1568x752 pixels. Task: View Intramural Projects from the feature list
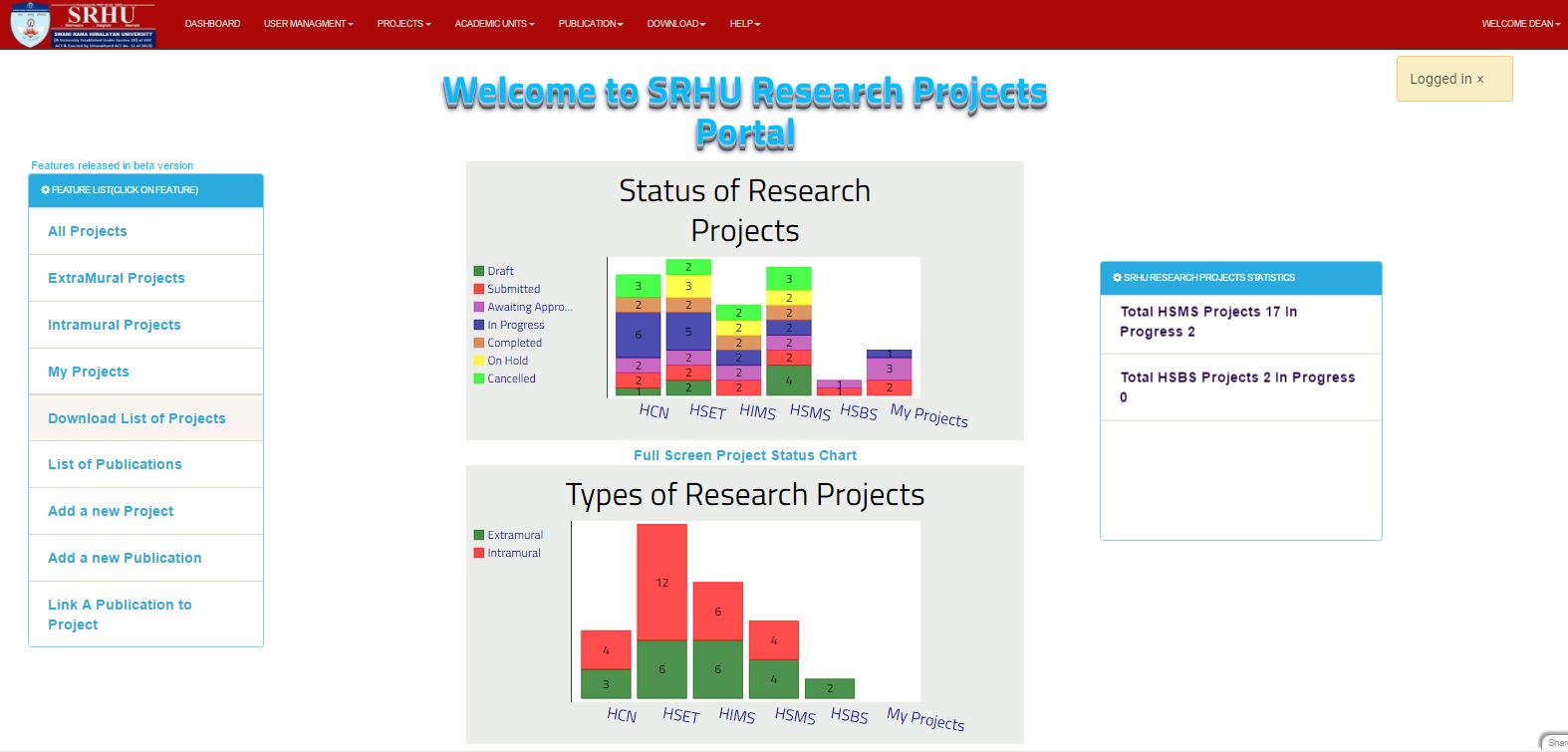145,325
